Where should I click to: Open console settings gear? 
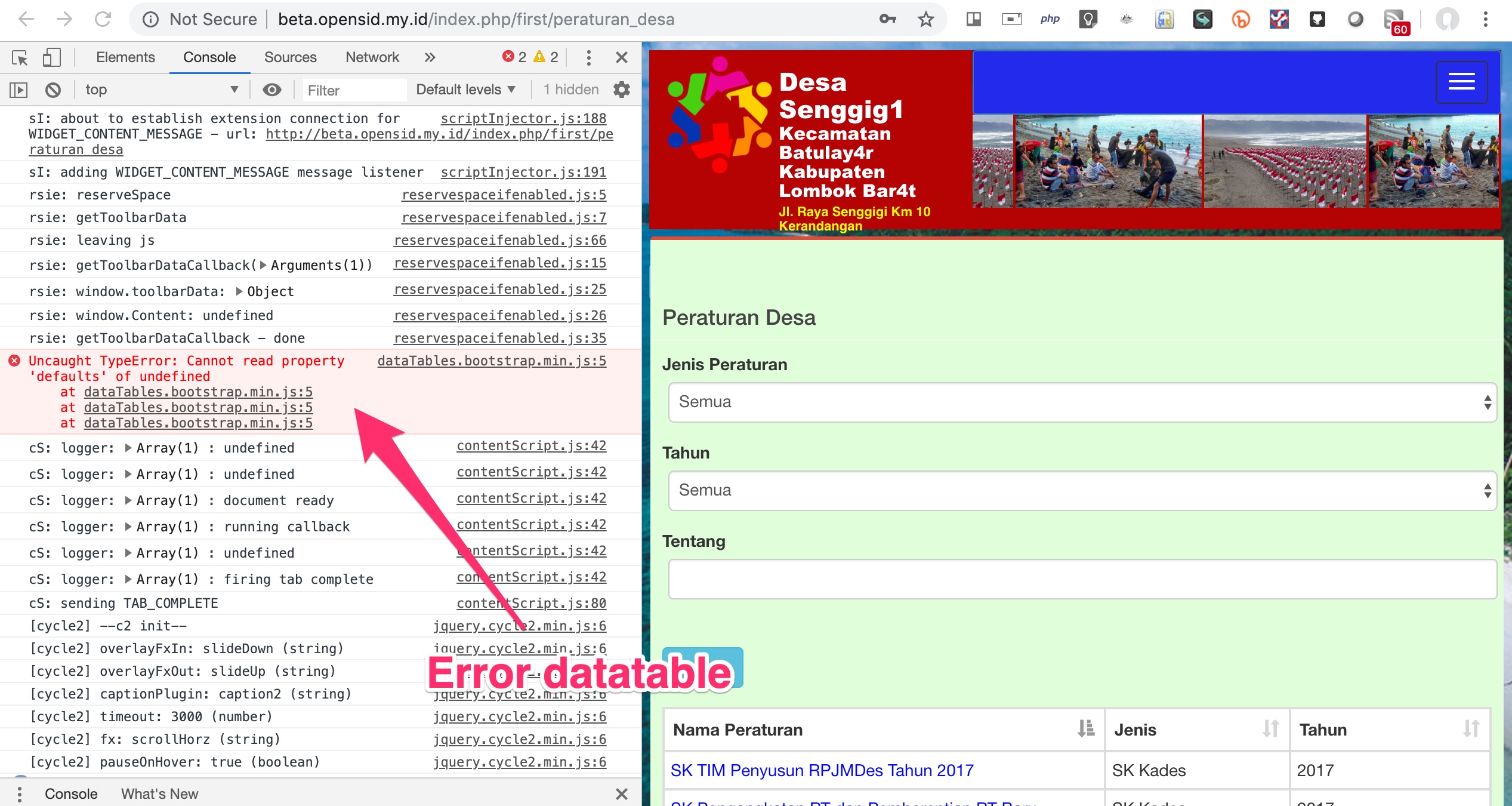[x=622, y=90]
